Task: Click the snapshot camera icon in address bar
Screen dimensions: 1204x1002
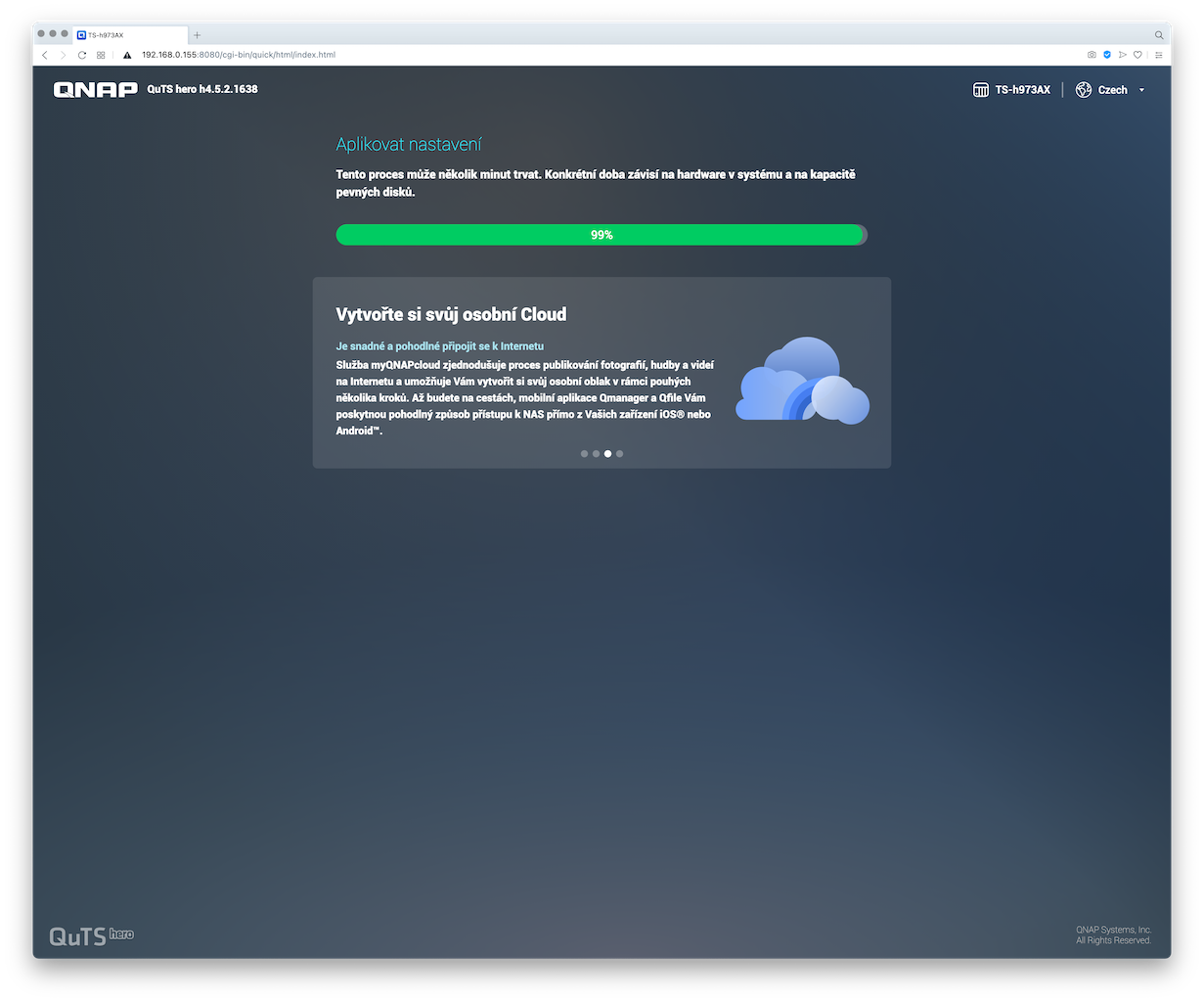Action: click(1093, 55)
